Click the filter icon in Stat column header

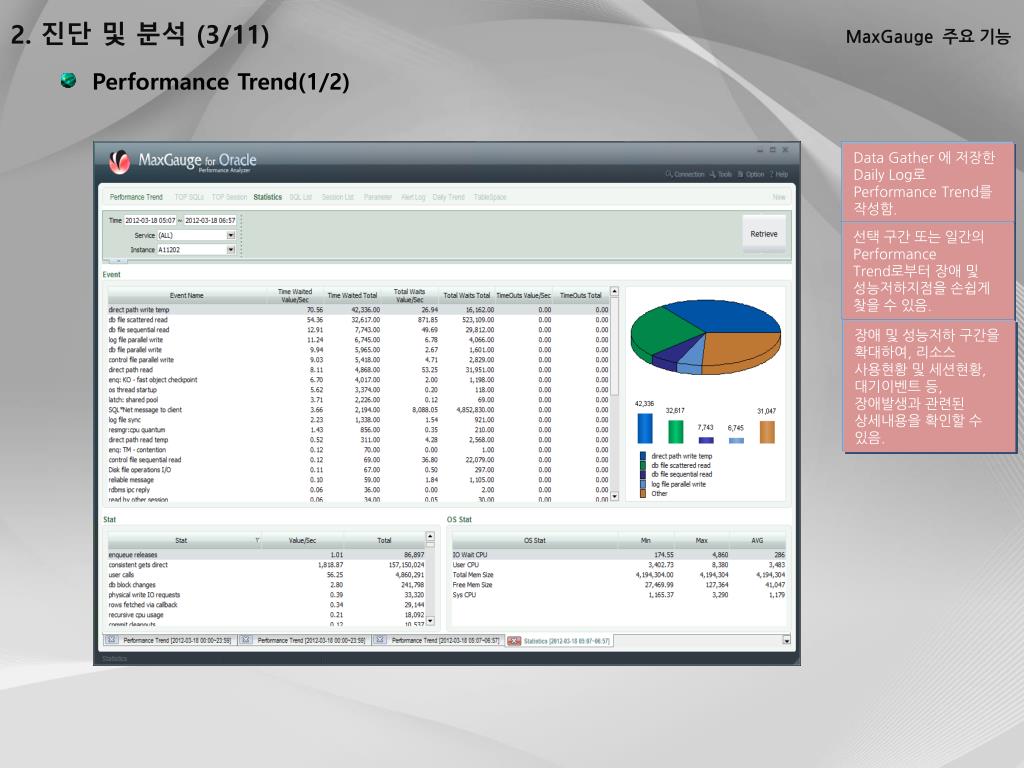[257, 540]
